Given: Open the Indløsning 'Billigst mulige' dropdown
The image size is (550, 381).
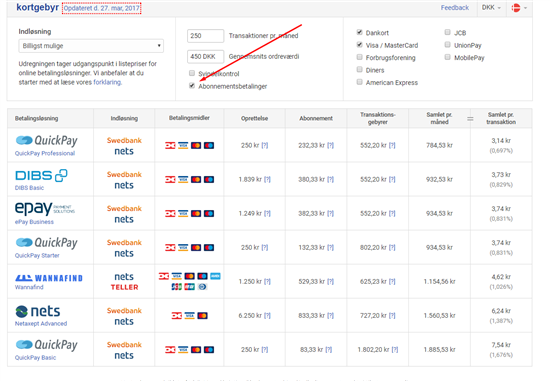Looking at the screenshot, I should [x=91, y=46].
